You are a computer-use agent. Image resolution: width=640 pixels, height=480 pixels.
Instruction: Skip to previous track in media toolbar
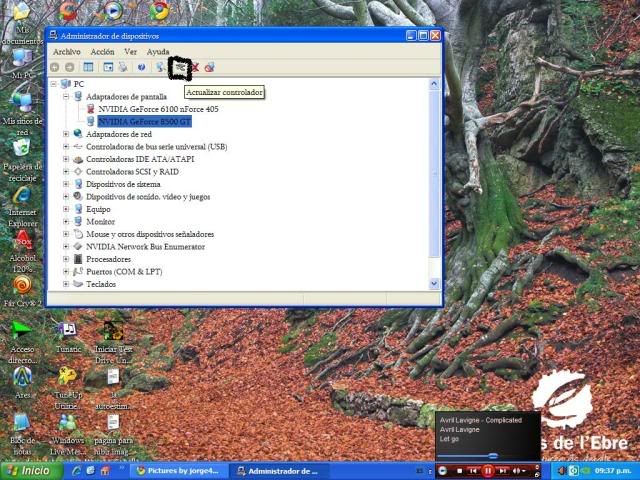[473, 471]
